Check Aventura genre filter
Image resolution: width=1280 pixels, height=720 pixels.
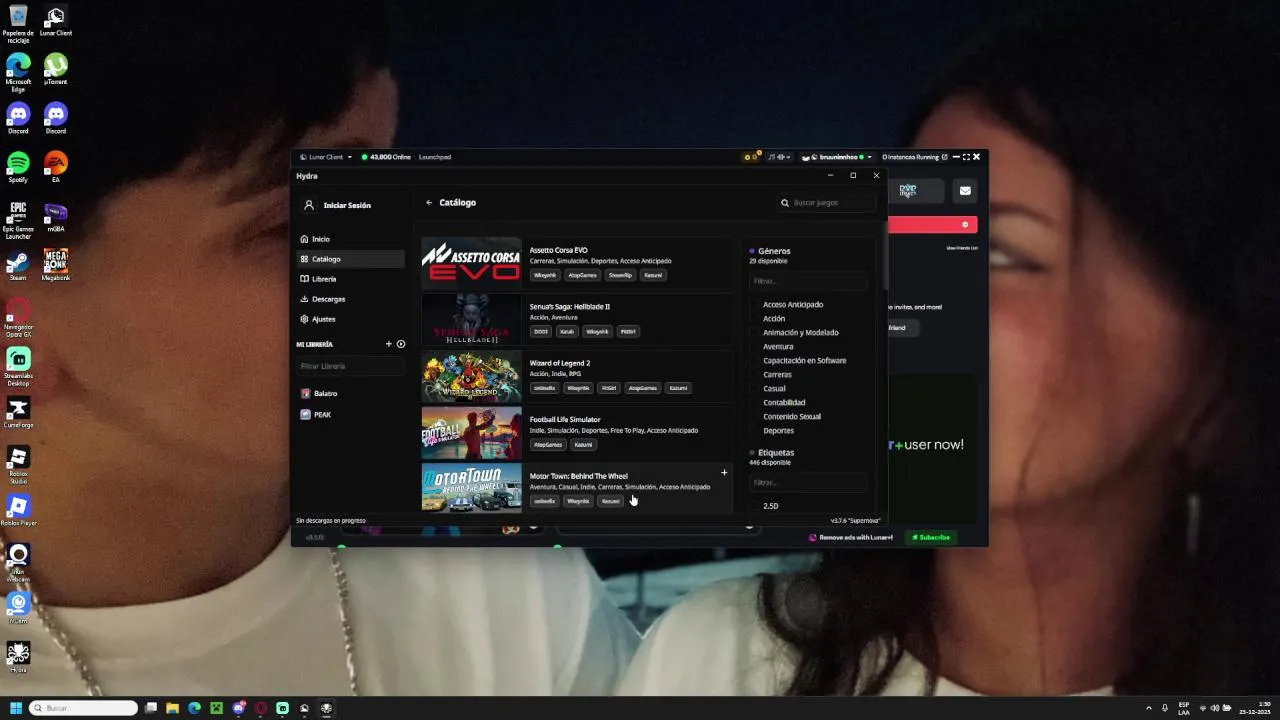[x=772, y=346]
